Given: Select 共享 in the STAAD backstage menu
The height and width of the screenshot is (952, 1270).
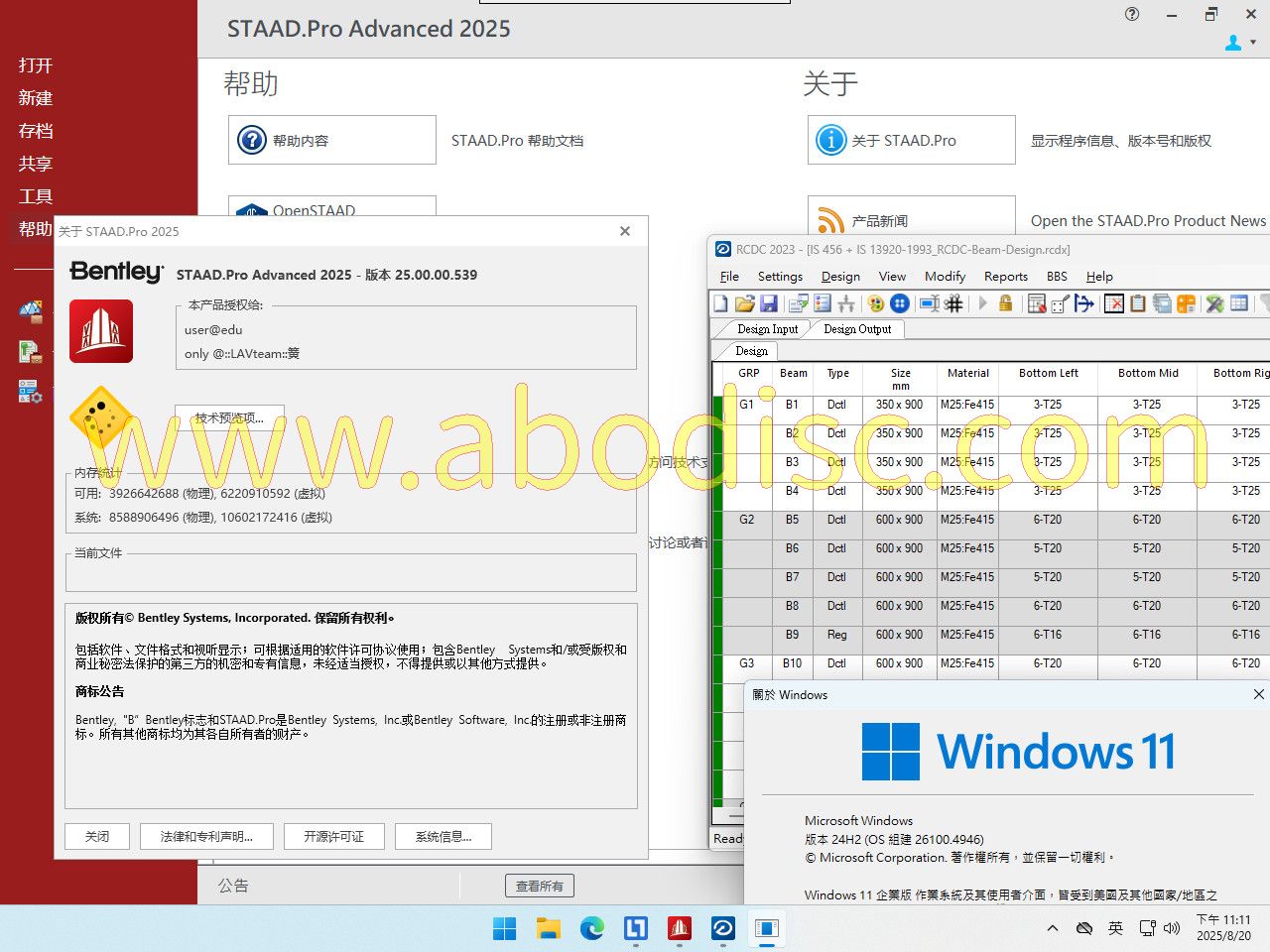Looking at the screenshot, I should tap(36, 164).
